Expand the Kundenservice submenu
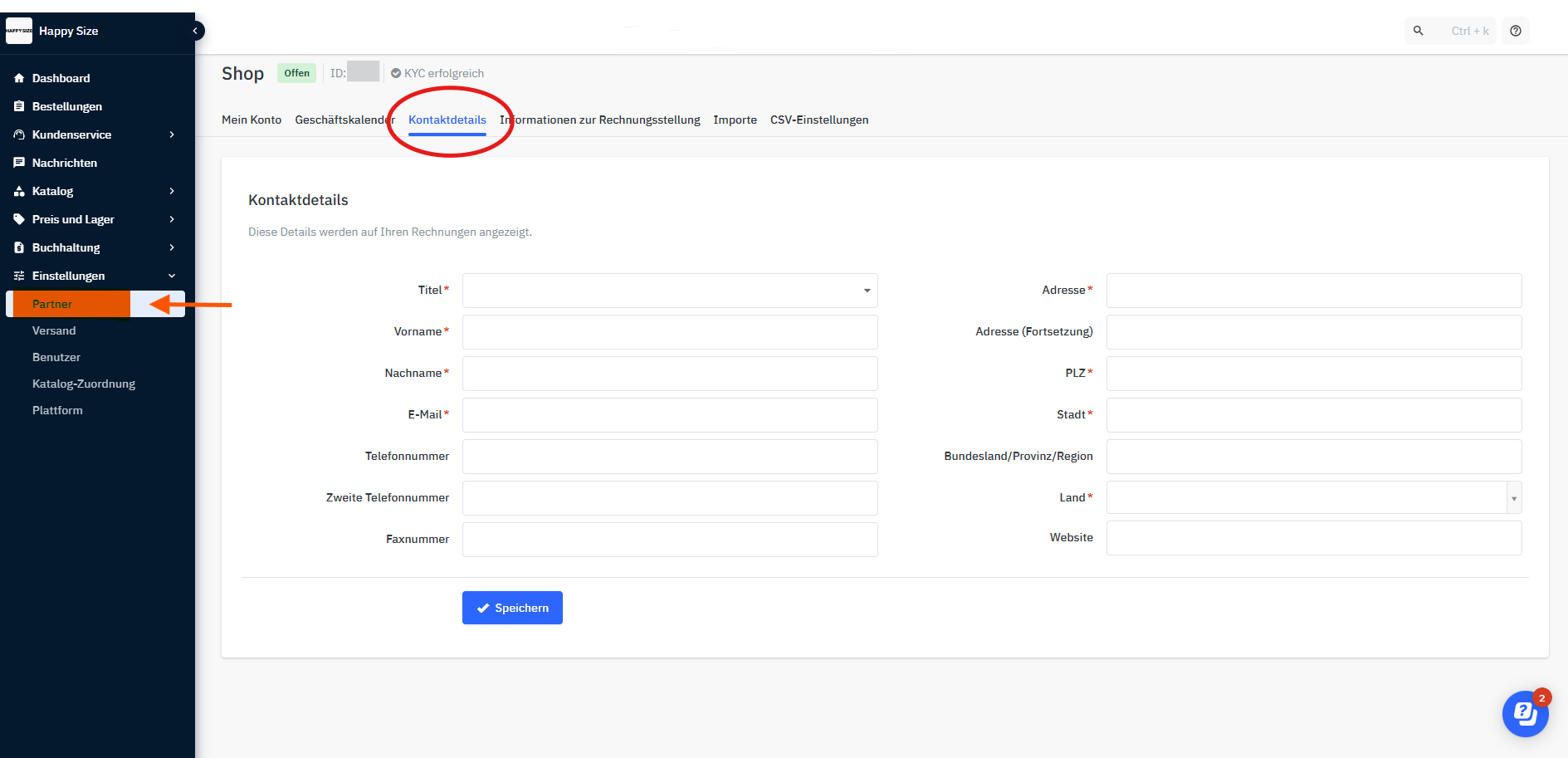The image size is (1568, 758). (172, 134)
